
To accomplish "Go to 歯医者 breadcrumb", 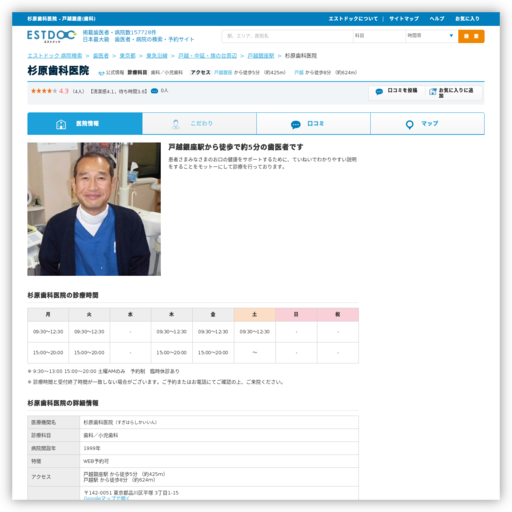I will pyautogui.click(x=101, y=56).
